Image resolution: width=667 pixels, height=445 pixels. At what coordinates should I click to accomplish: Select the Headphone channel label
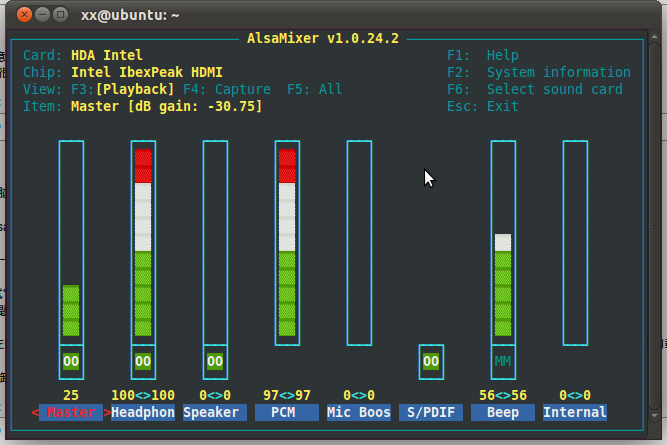tap(143, 412)
